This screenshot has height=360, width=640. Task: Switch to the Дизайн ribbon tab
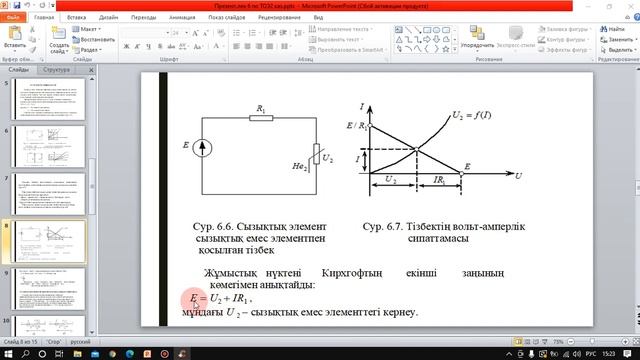(108, 18)
